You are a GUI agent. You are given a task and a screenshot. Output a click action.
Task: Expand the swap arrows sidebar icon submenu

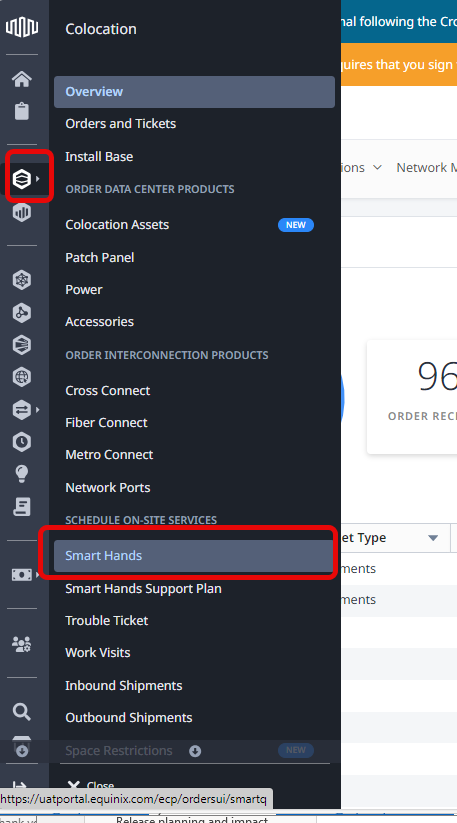pyautogui.click(x=22, y=410)
